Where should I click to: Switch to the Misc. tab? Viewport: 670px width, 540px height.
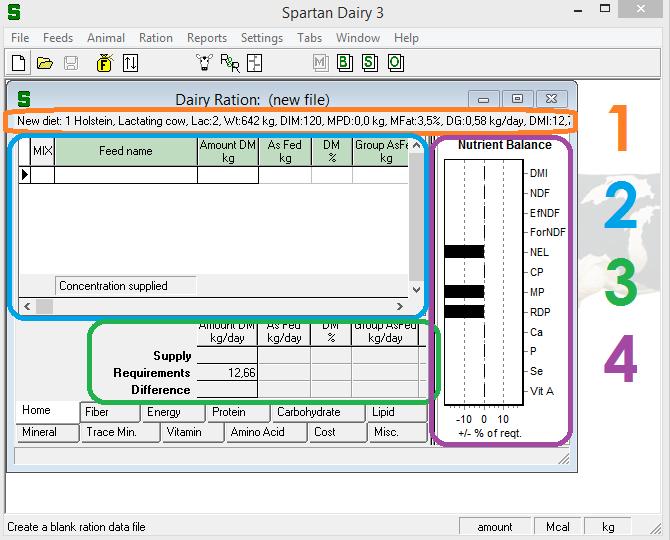(x=397, y=432)
